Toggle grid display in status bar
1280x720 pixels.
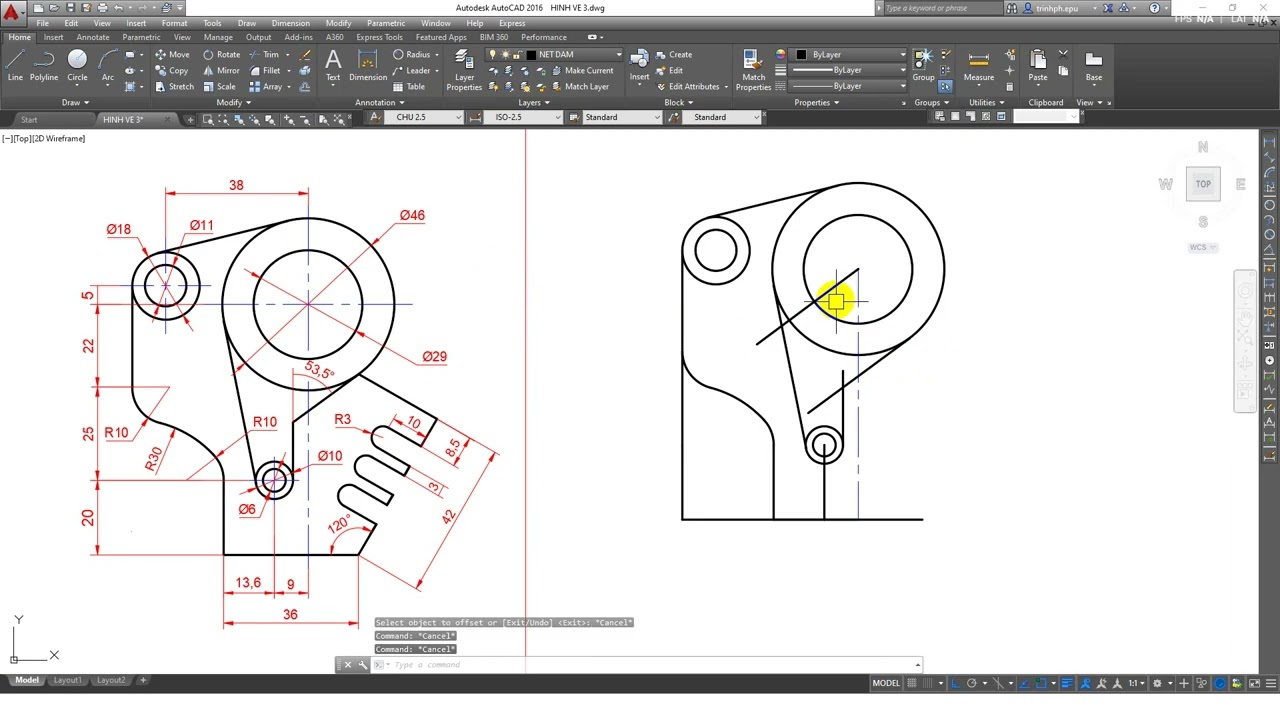pos(912,684)
